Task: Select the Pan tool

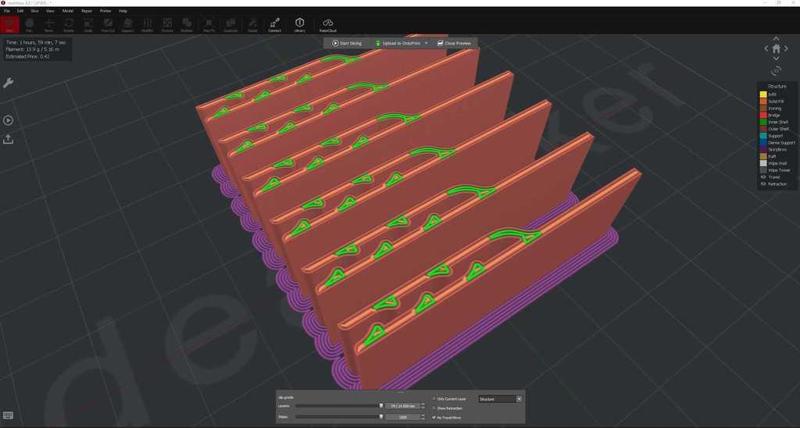Action: coord(29,24)
